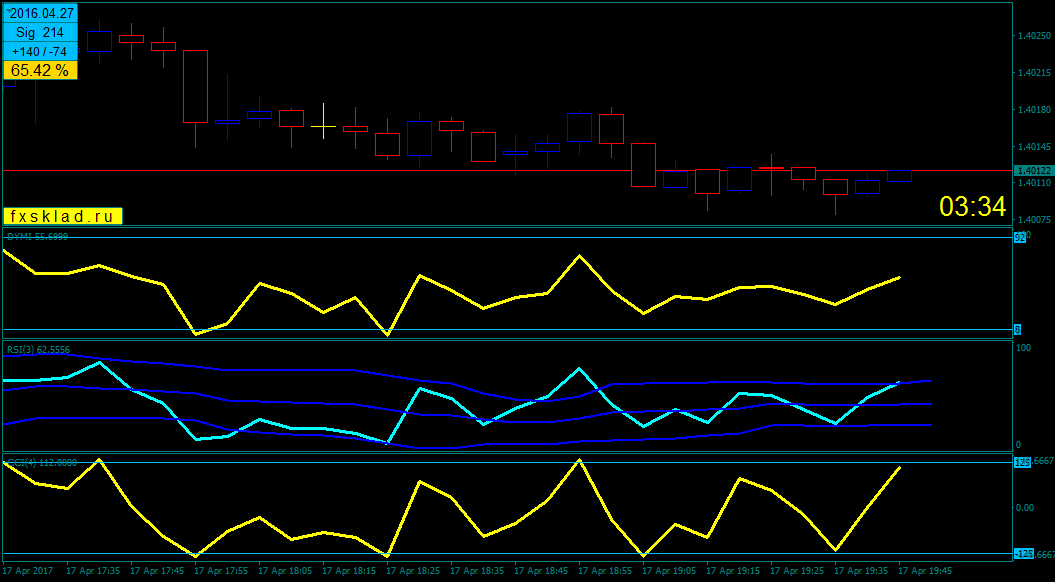The height and width of the screenshot is (582, 1055).
Task: Click the RSI scale value 100
Action: [1023, 347]
